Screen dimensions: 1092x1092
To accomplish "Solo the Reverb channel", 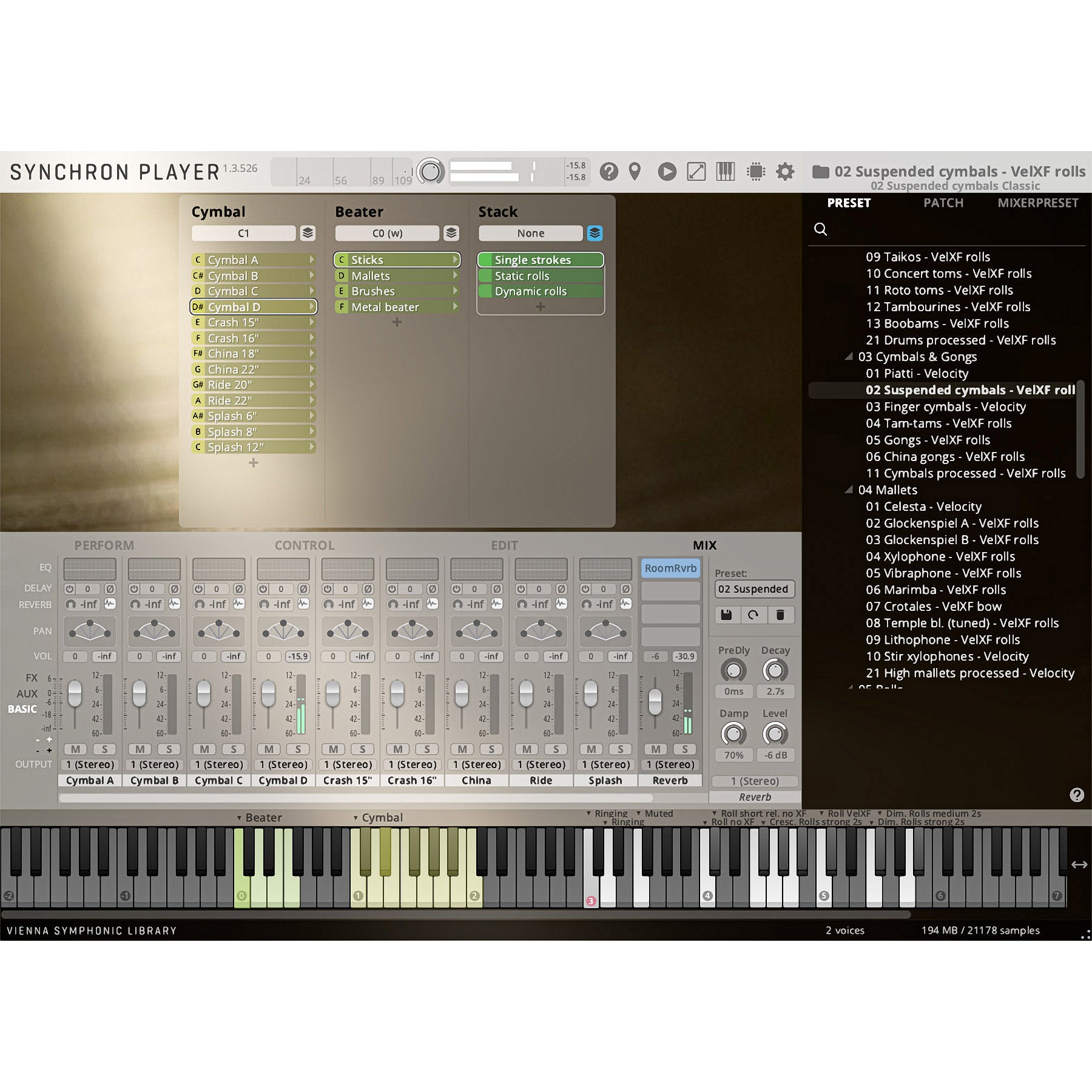I will (685, 749).
